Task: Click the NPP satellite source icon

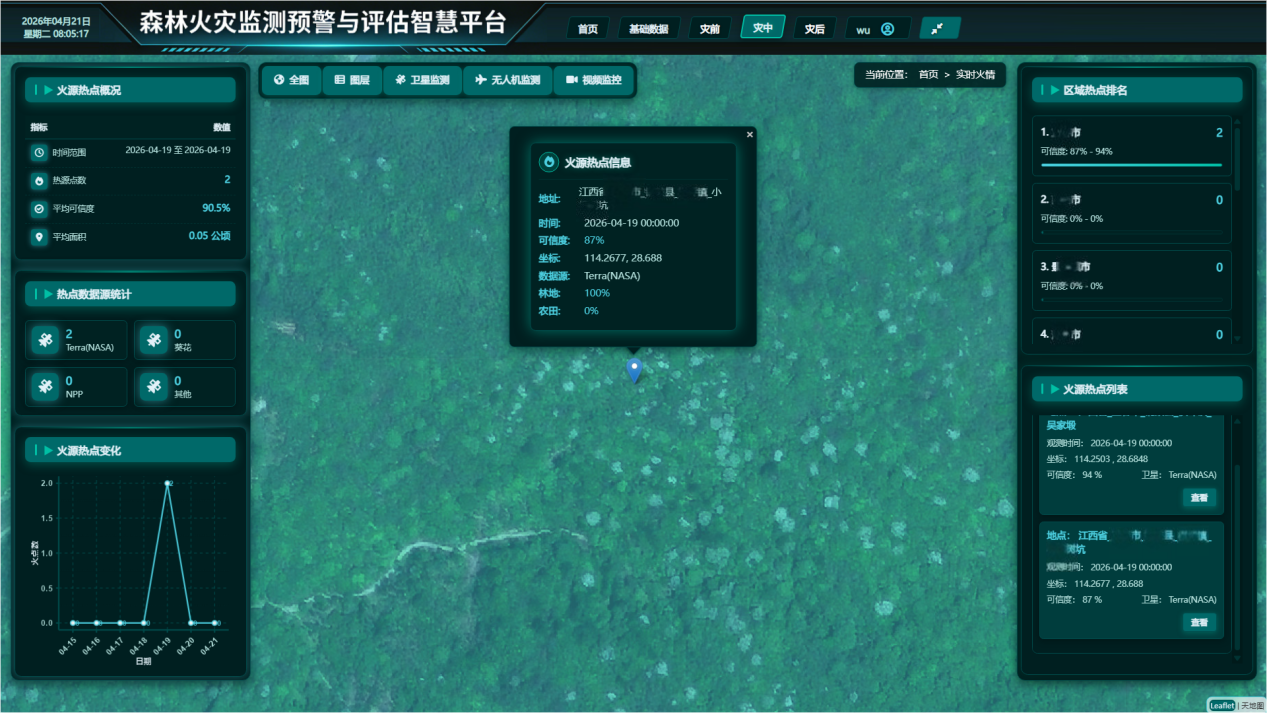Action: click(x=46, y=387)
